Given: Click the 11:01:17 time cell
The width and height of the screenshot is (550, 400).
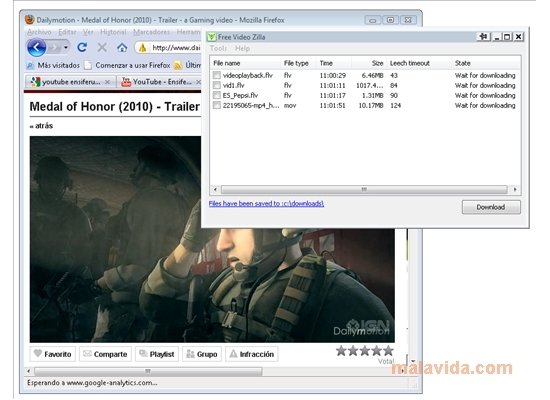Looking at the screenshot, I should coord(333,95).
